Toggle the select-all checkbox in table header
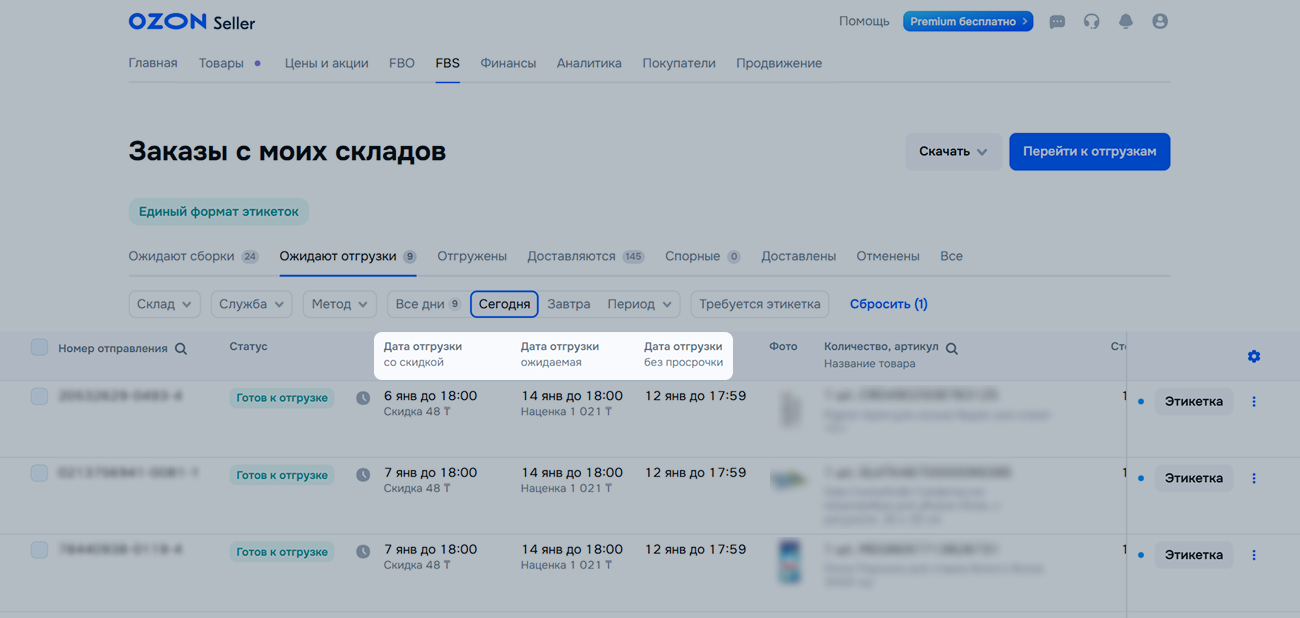 (x=39, y=347)
